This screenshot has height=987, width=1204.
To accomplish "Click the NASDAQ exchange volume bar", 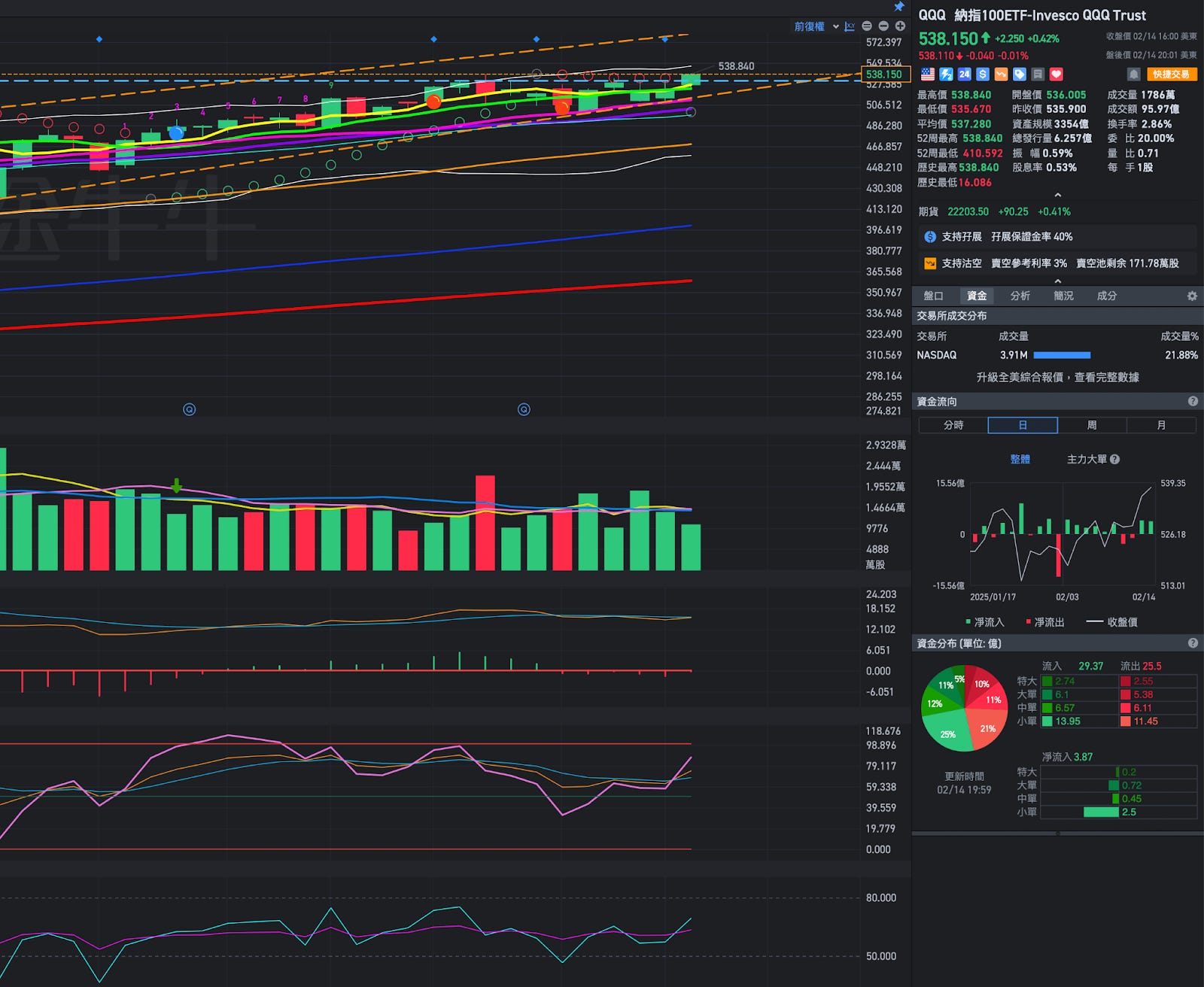I will click(x=1062, y=355).
